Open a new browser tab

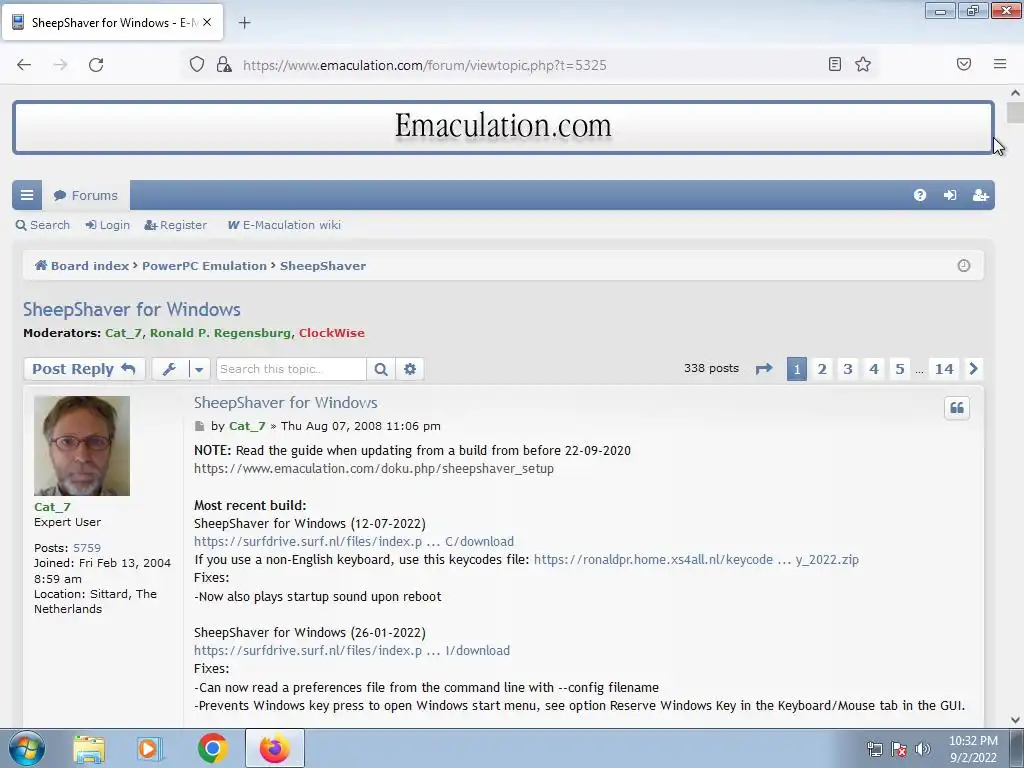244,23
